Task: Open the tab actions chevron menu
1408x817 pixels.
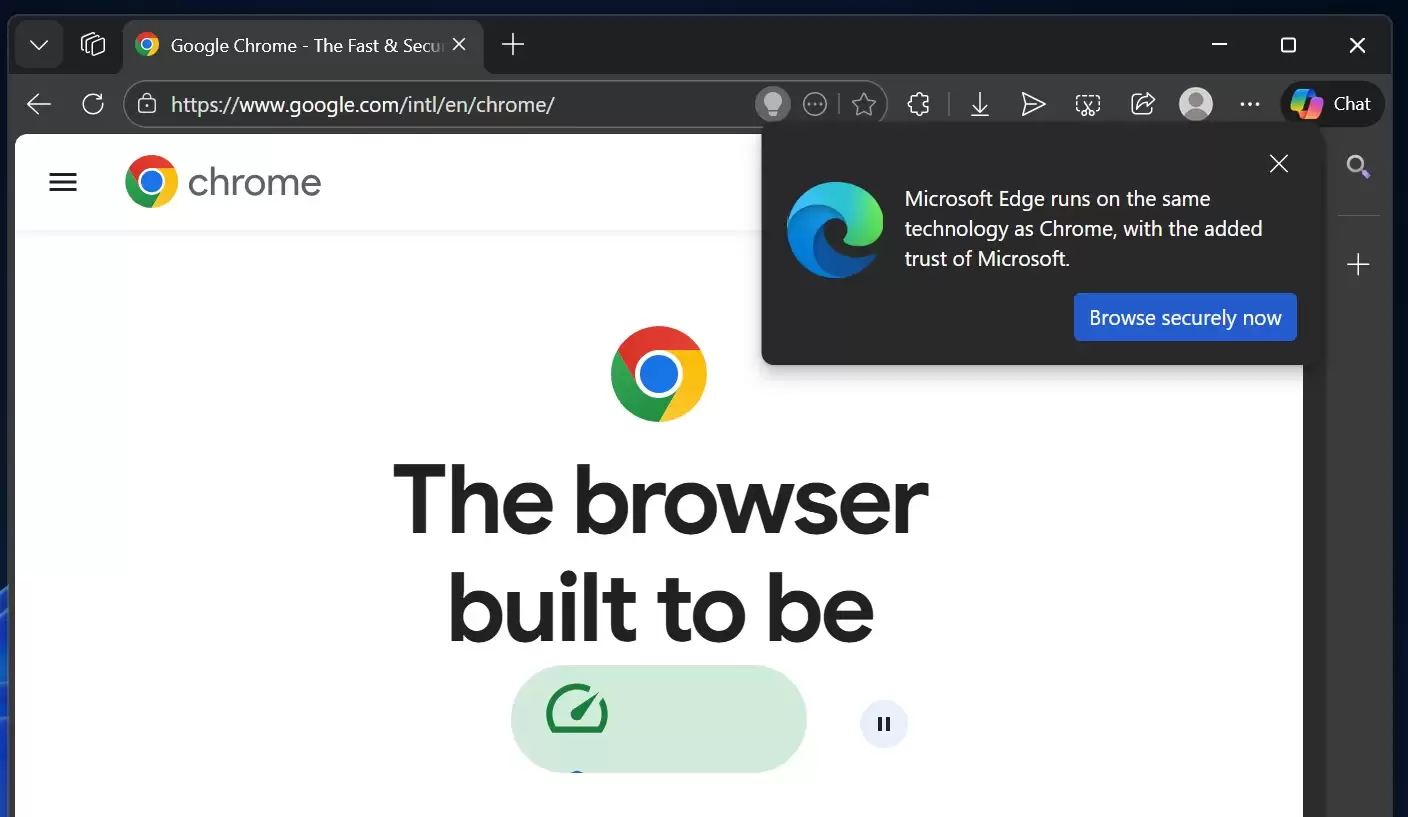Action: (x=38, y=44)
